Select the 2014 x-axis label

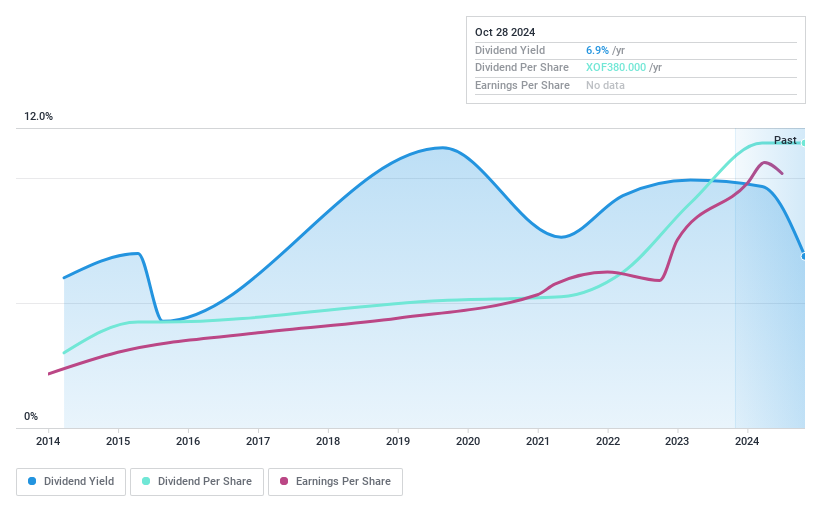click(x=48, y=441)
